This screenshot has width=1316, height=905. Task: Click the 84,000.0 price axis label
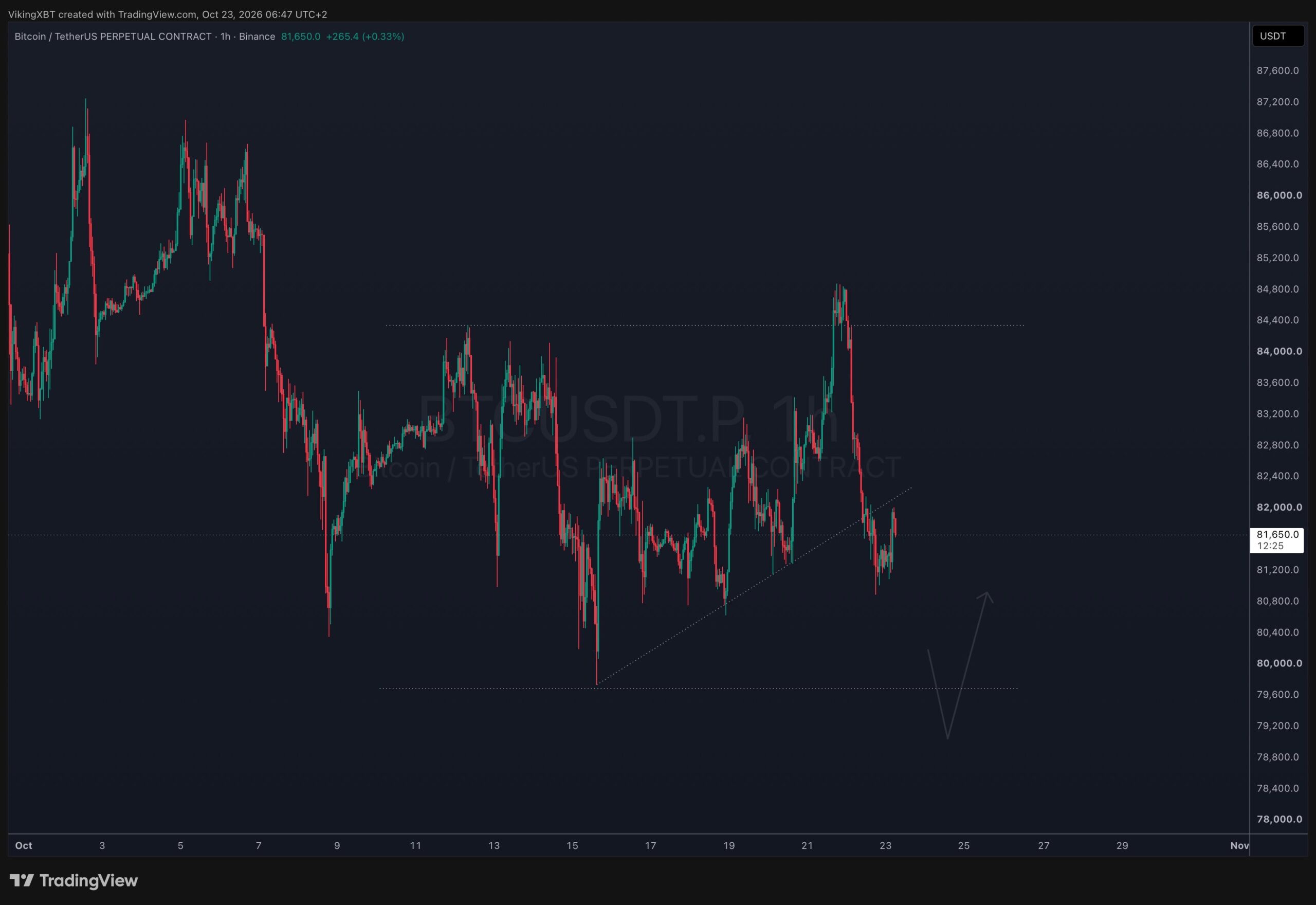(x=1279, y=351)
